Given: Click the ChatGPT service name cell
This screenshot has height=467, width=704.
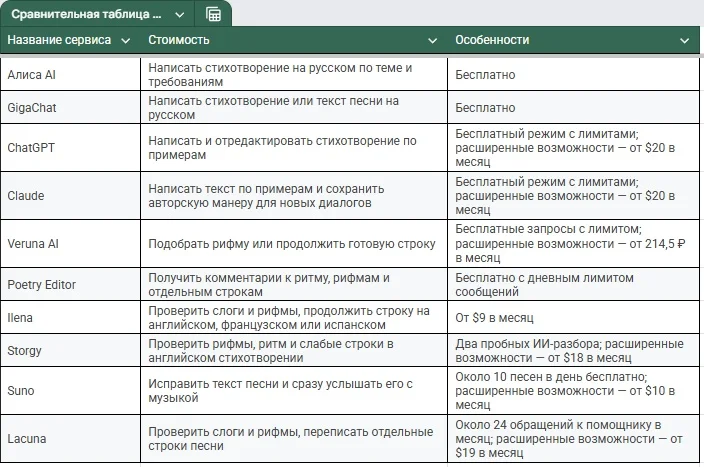Looking at the screenshot, I should (70, 148).
